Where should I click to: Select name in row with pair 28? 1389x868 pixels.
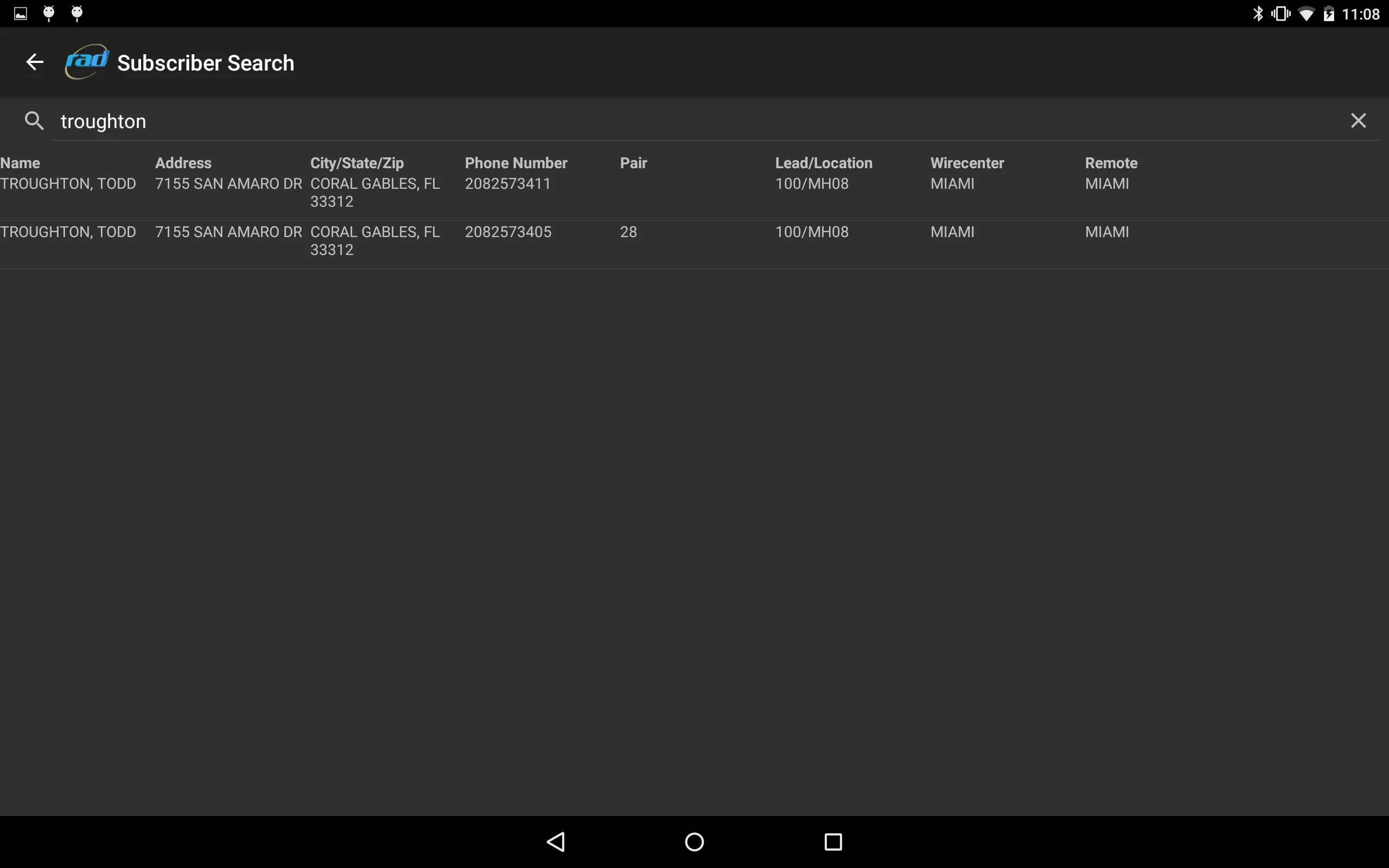(68, 232)
